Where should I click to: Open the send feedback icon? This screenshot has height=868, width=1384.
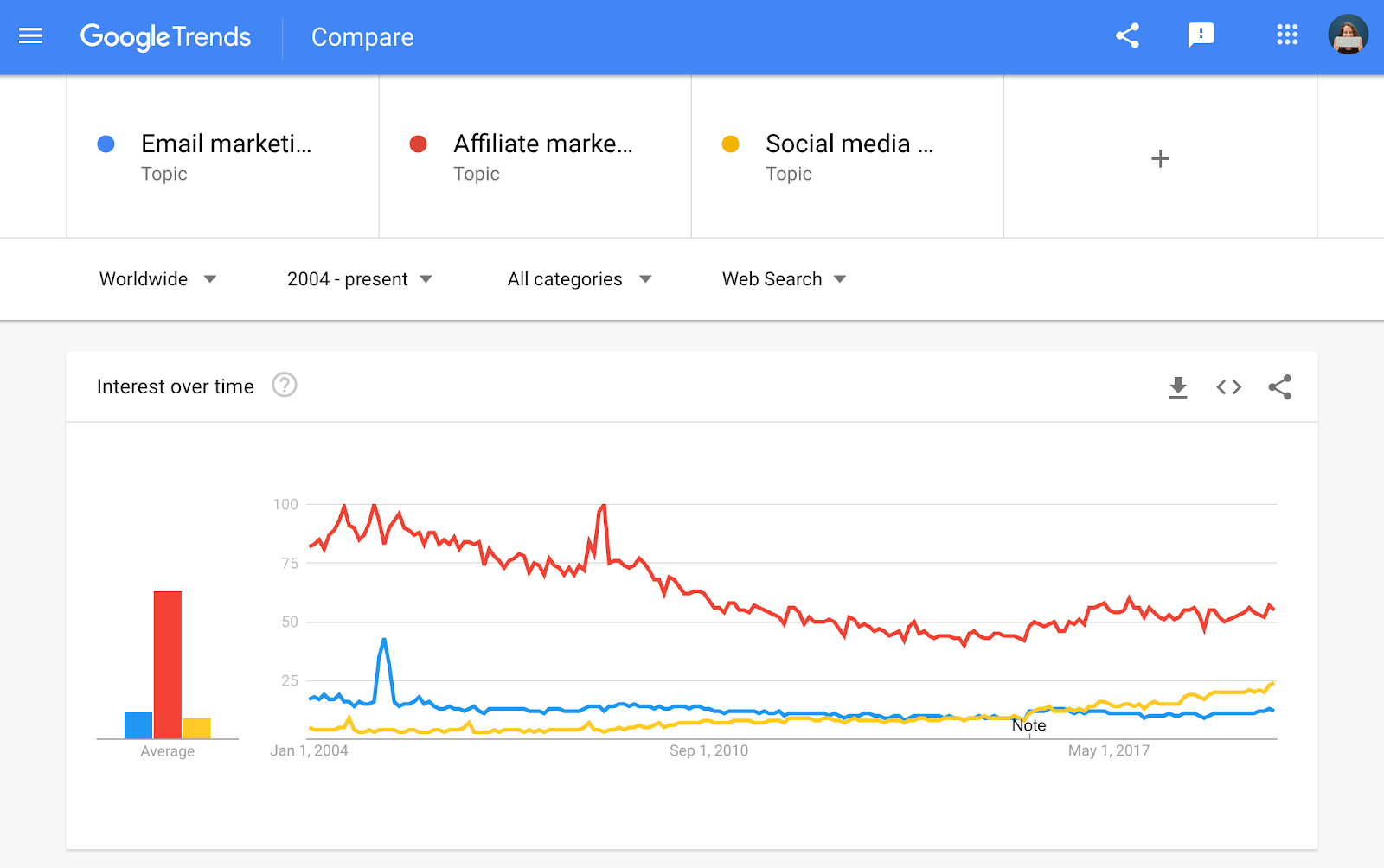pyautogui.click(x=1201, y=35)
